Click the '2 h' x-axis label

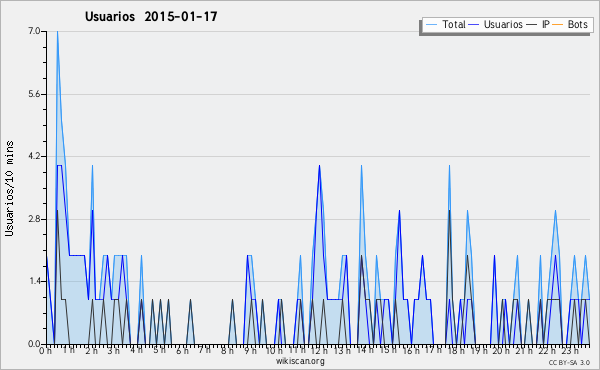point(91,350)
